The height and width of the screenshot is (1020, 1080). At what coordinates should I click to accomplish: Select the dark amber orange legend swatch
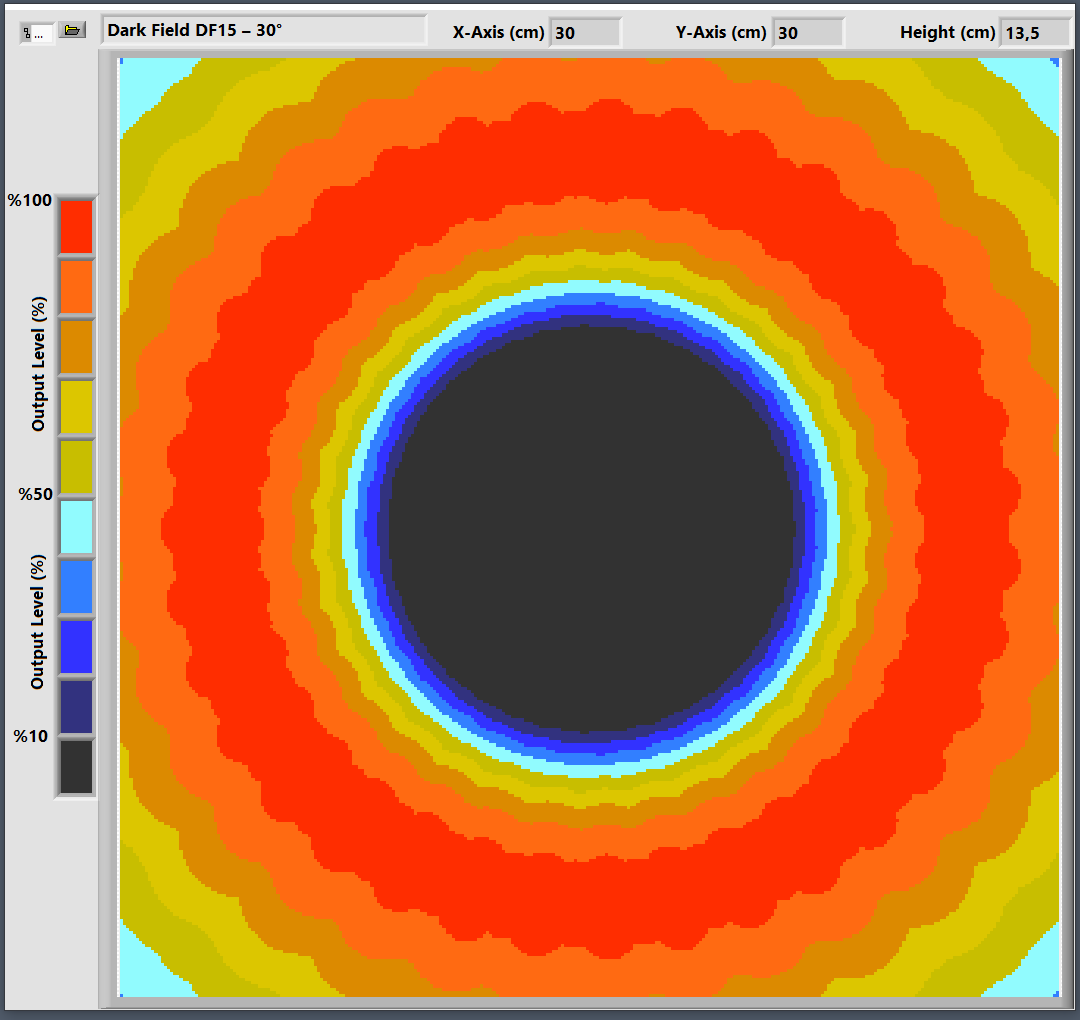coord(76,347)
